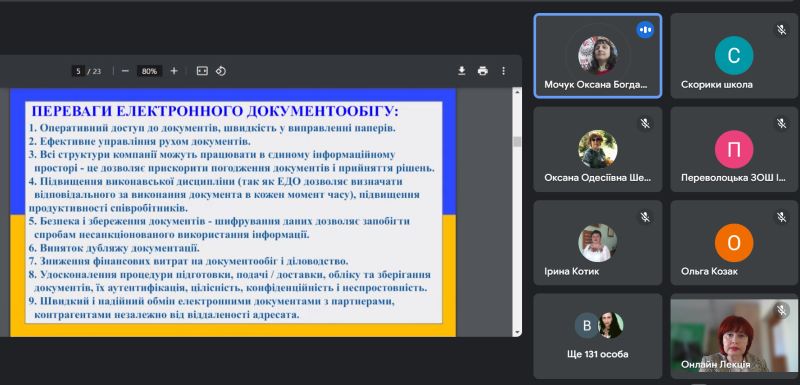Click the letter O avatar of Ольга Козак
This screenshot has height=385, width=800.
pyautogui.click(x=734, y=243)
